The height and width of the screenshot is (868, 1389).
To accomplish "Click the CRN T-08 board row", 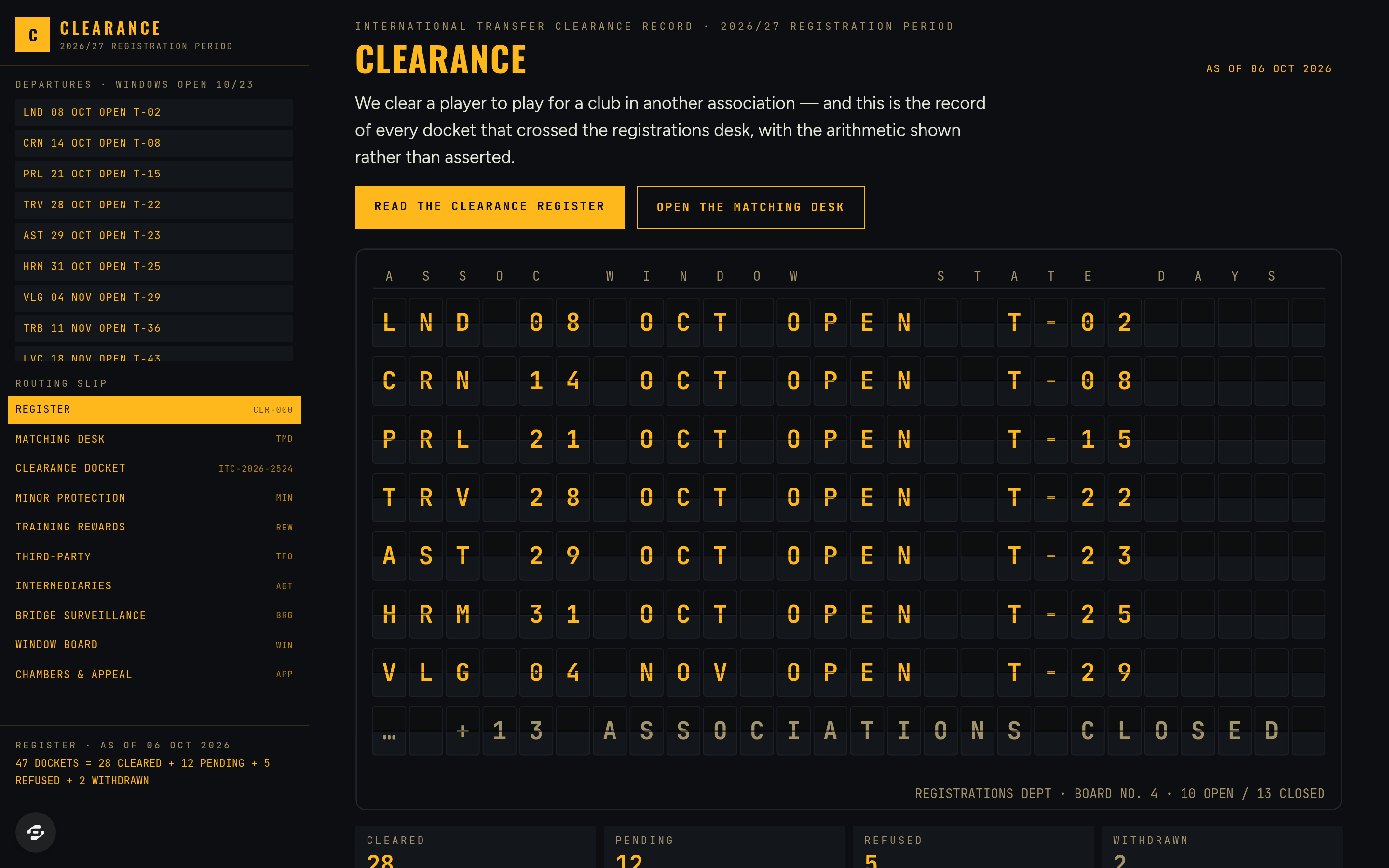I will point(848,380).
